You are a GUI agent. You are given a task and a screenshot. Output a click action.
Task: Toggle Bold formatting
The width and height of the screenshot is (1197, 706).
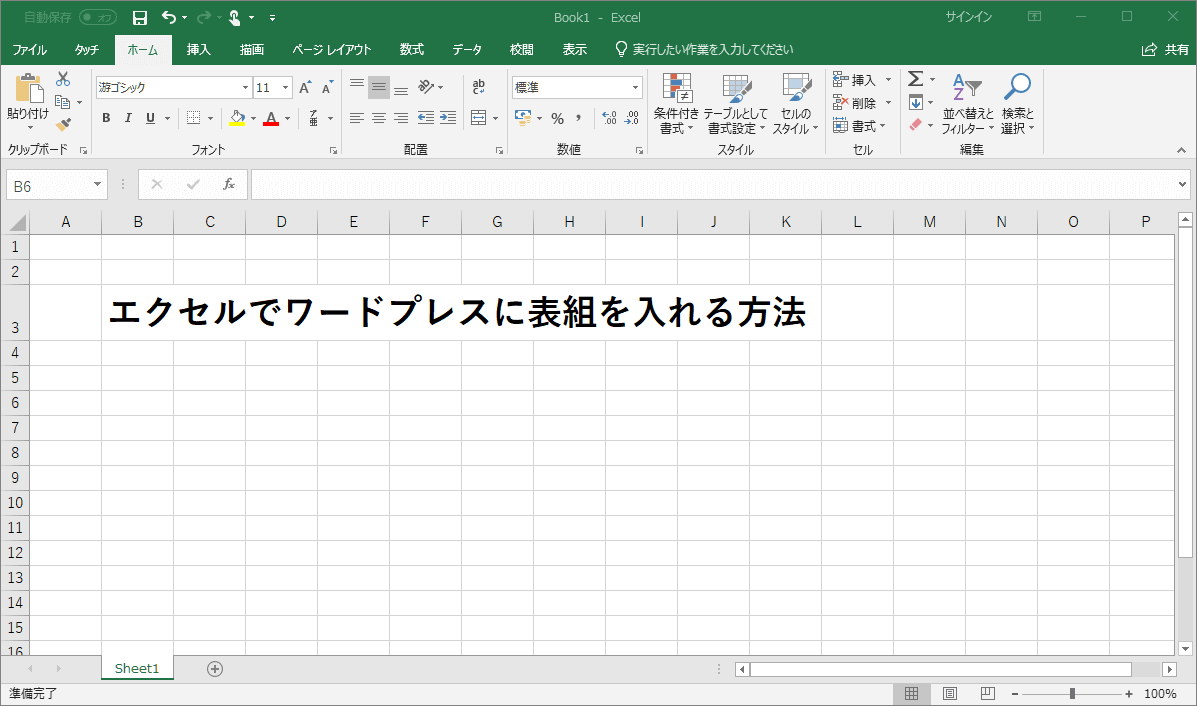click(106, 118)
